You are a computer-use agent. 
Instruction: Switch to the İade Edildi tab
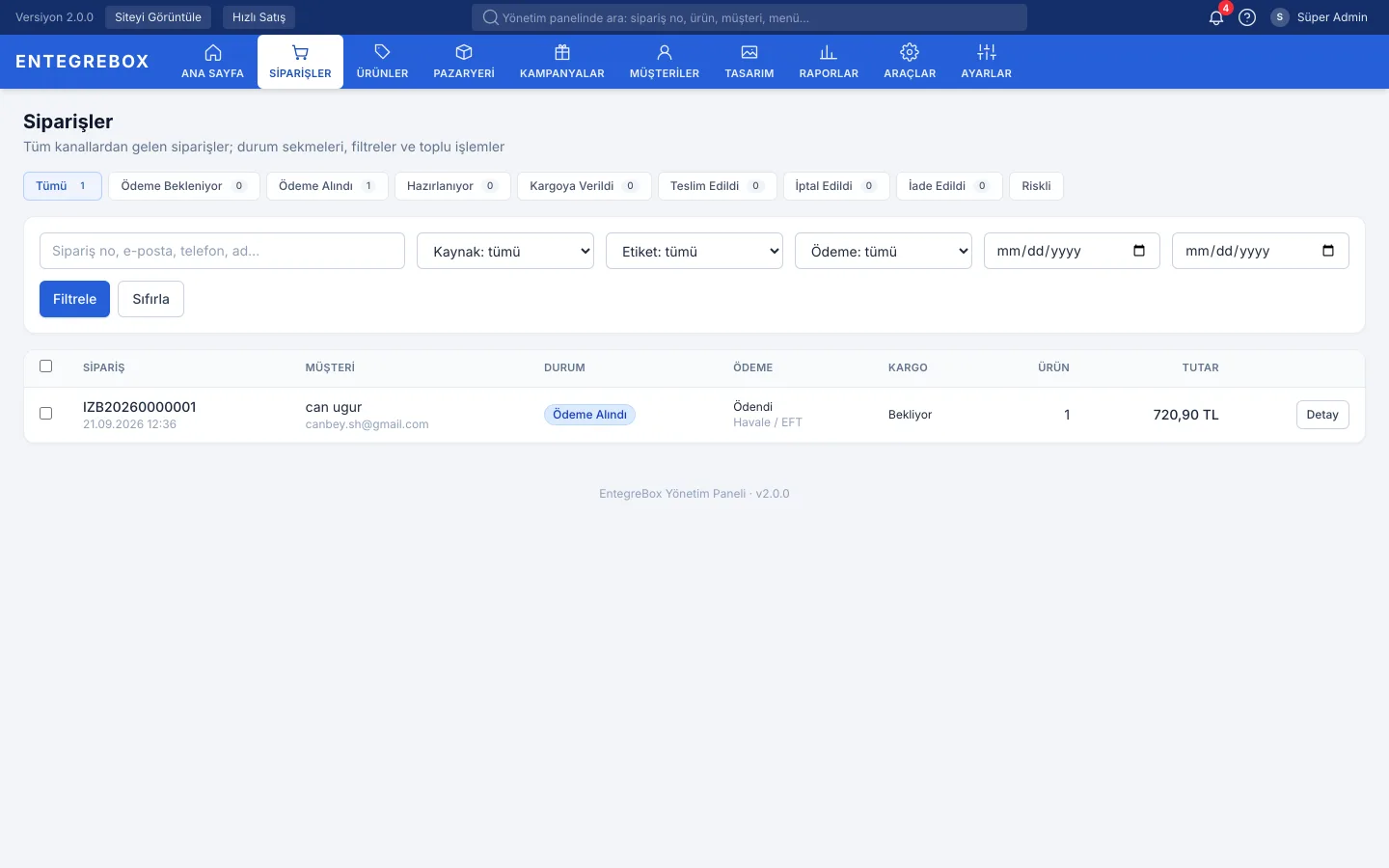pos(949,186)
